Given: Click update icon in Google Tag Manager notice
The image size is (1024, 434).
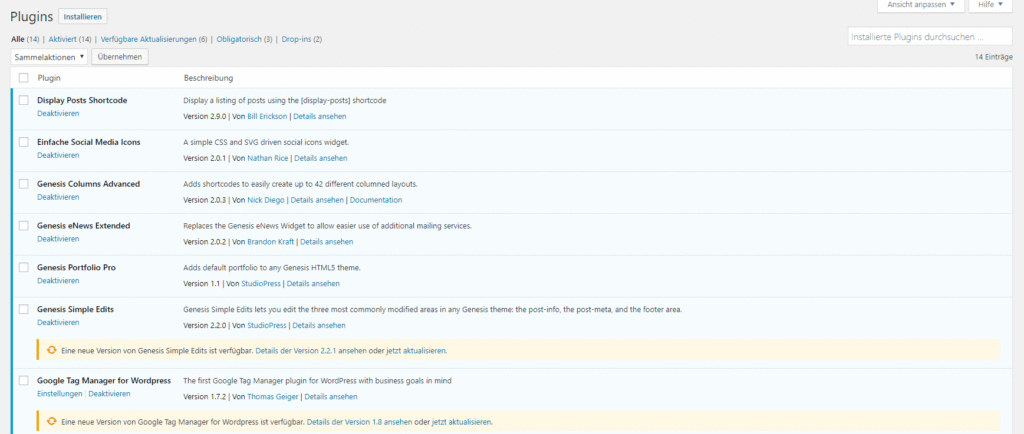Looking at the screenshot, I should tap(52, 422).
